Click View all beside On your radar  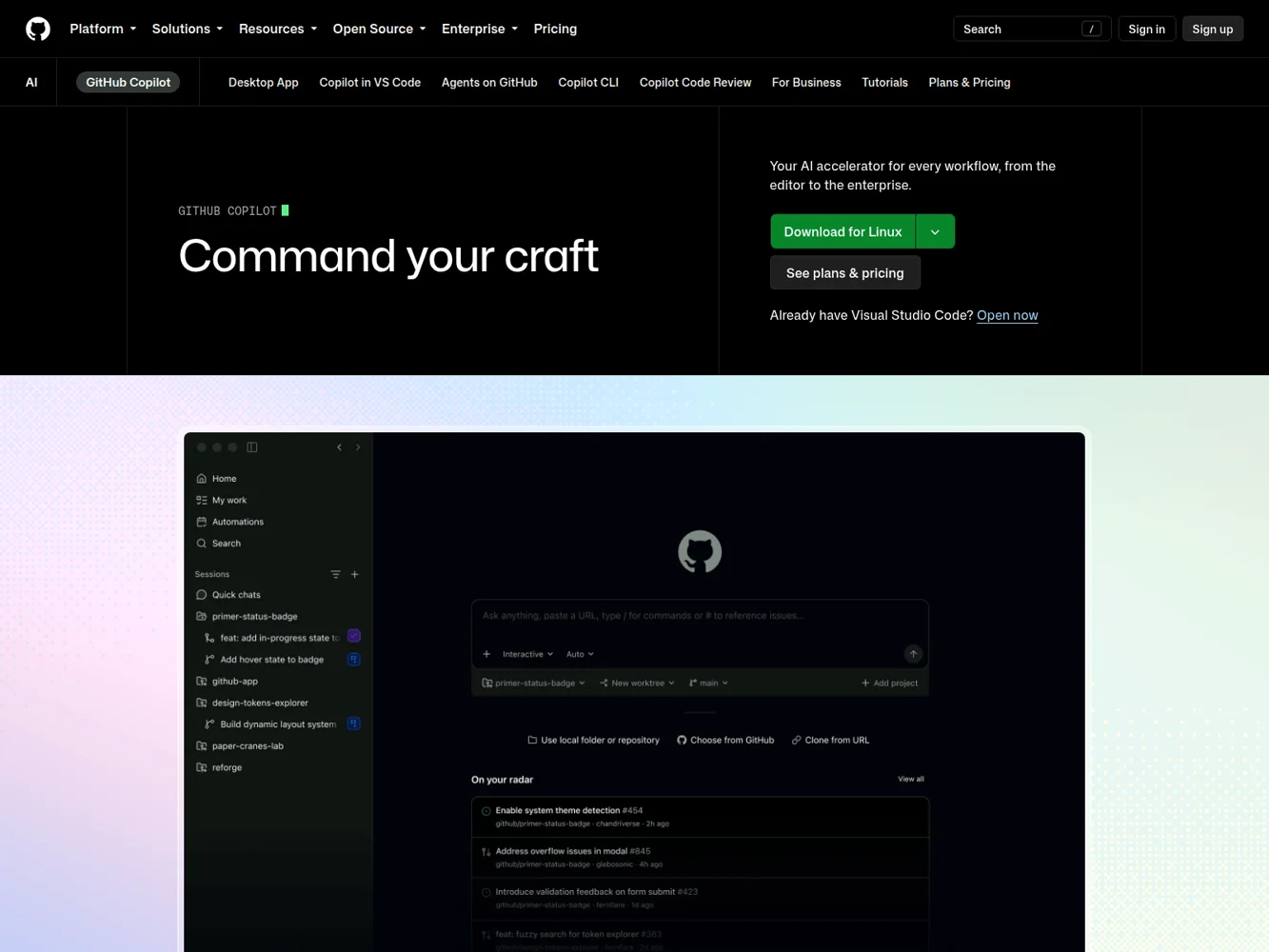[x=911, y=779]
